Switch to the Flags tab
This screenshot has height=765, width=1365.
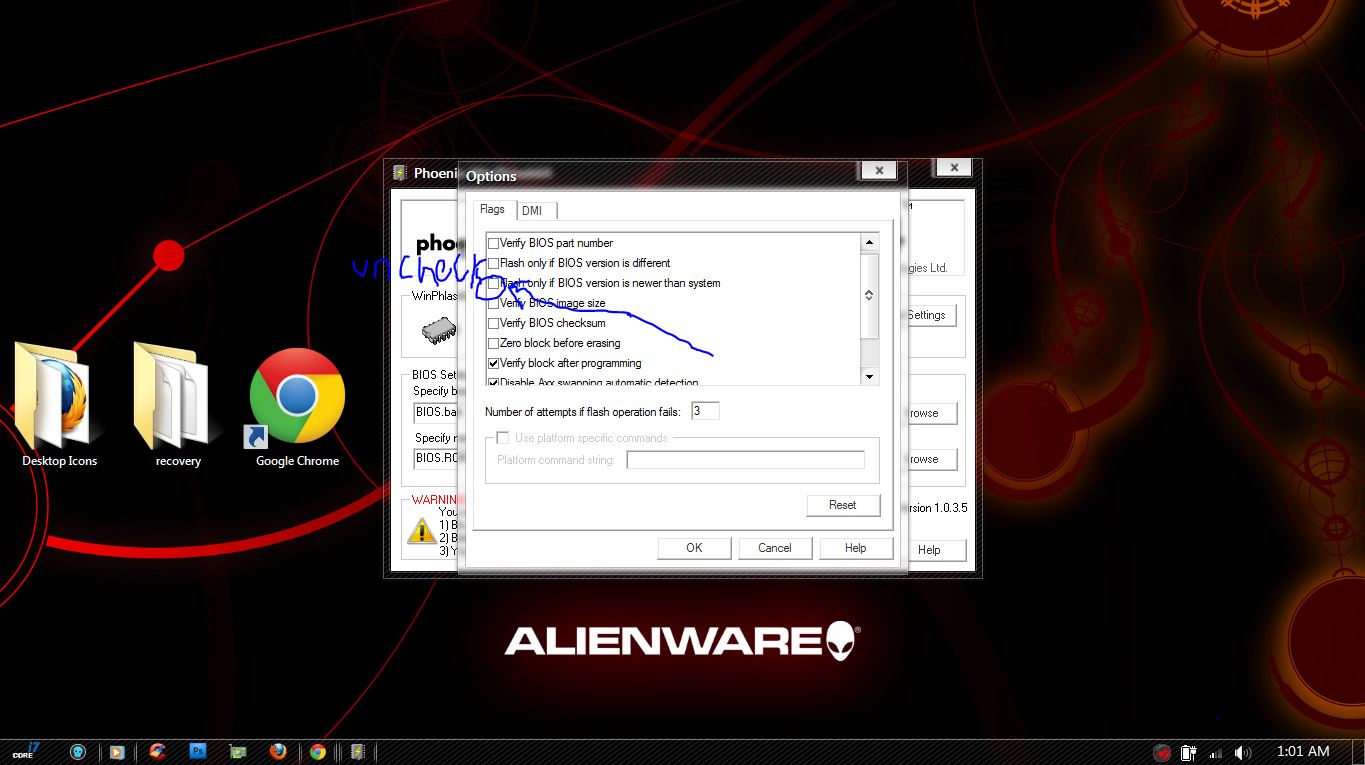(x=493, y=209)
